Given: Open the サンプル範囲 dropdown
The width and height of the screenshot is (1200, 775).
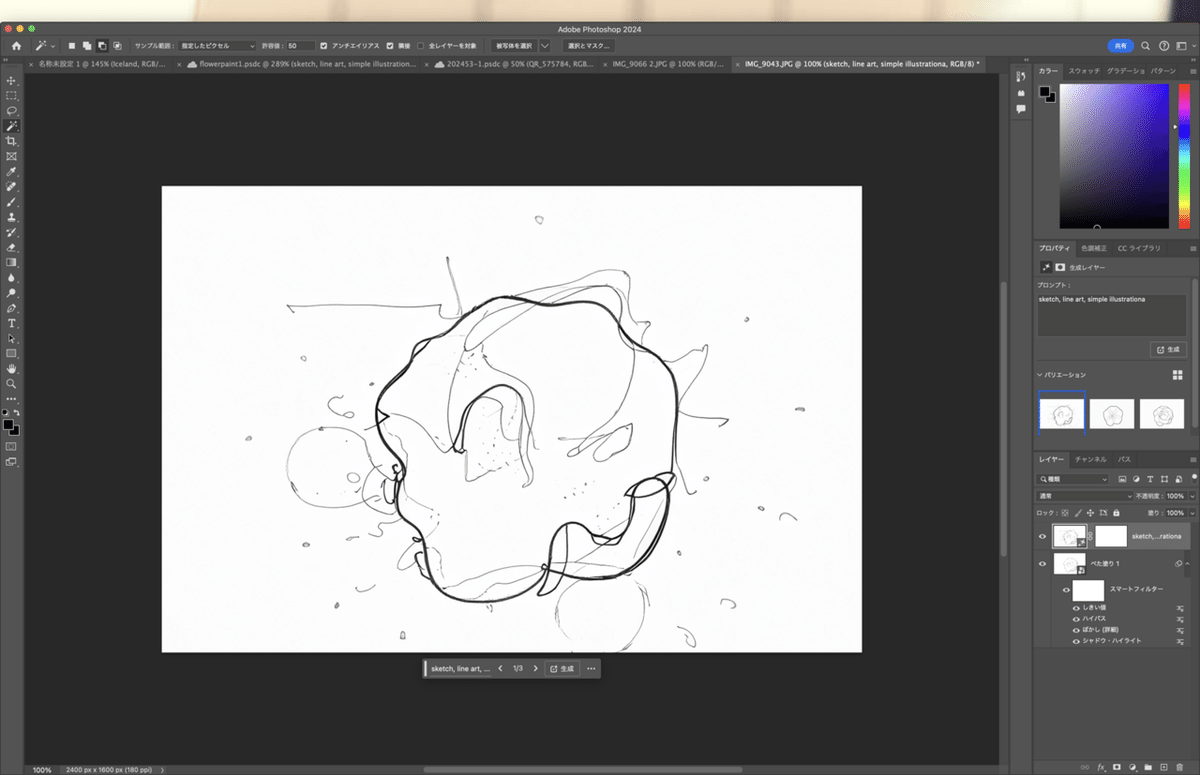Looking at the screenshot, I should click(x=216, y=46).
